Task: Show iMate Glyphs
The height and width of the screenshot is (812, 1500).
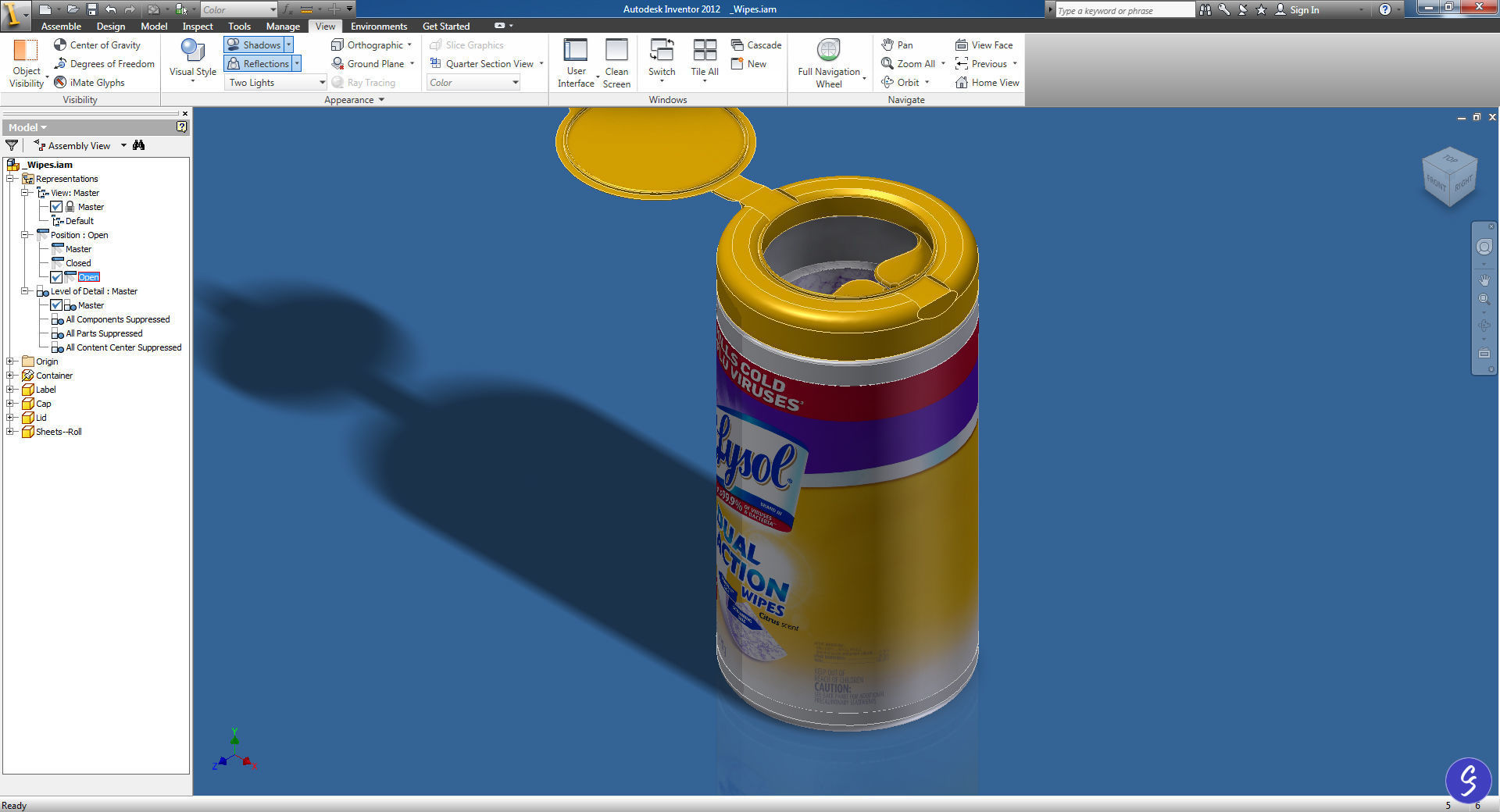Action: pyautogui.click(x=89, y=83)
